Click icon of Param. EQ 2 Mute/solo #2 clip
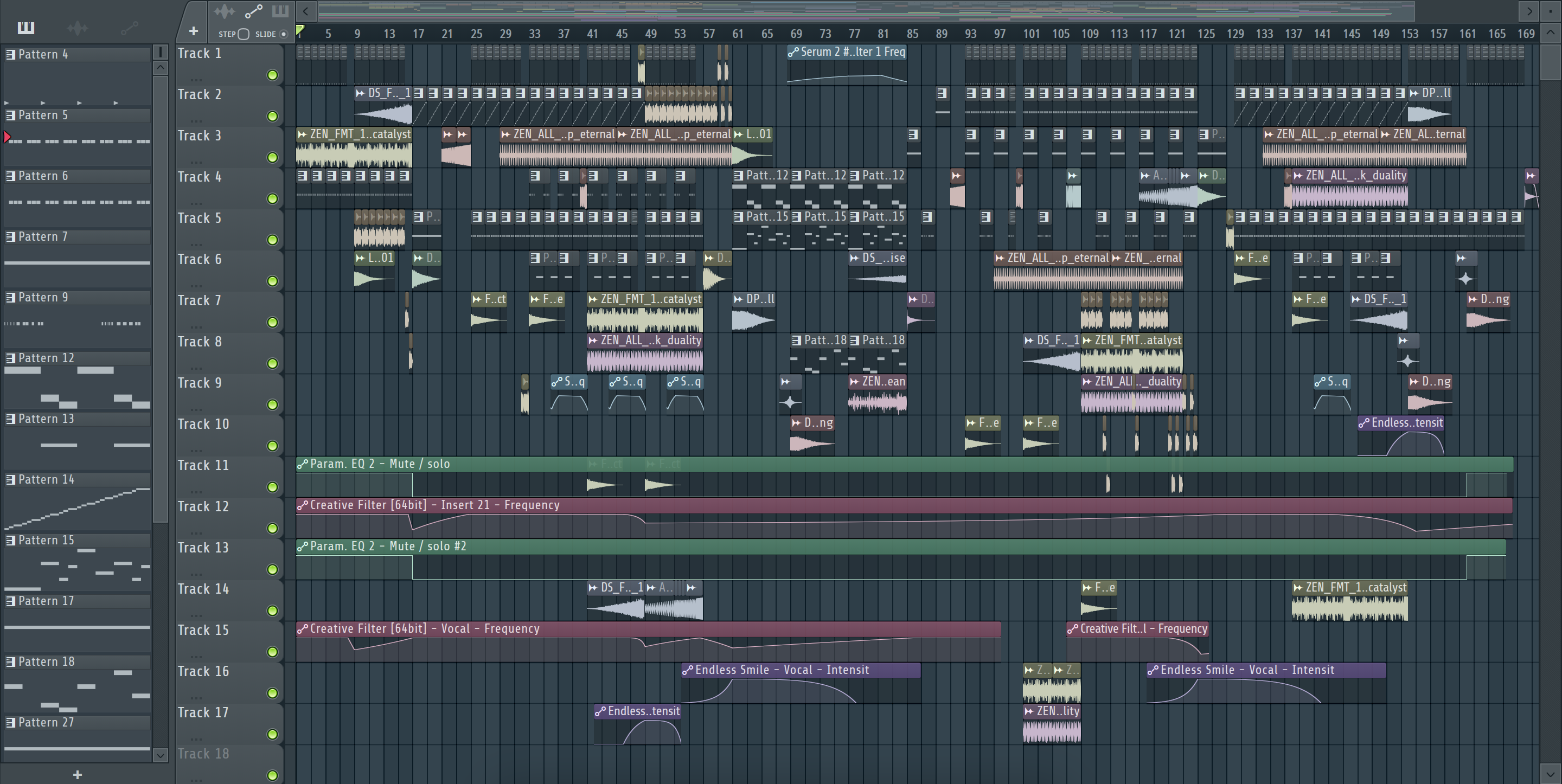 [302, 547]
